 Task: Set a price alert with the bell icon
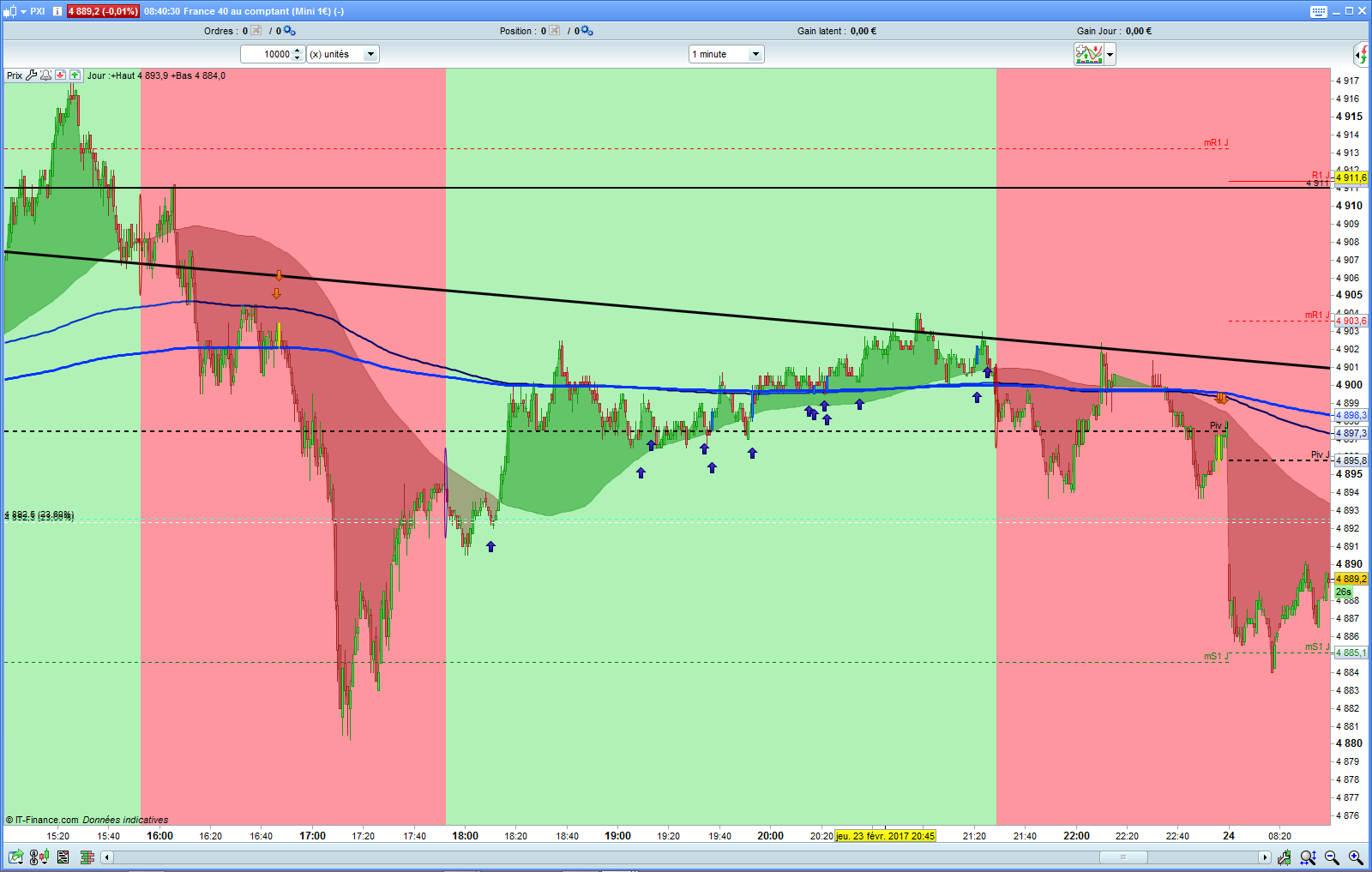(x=45, y=75)
